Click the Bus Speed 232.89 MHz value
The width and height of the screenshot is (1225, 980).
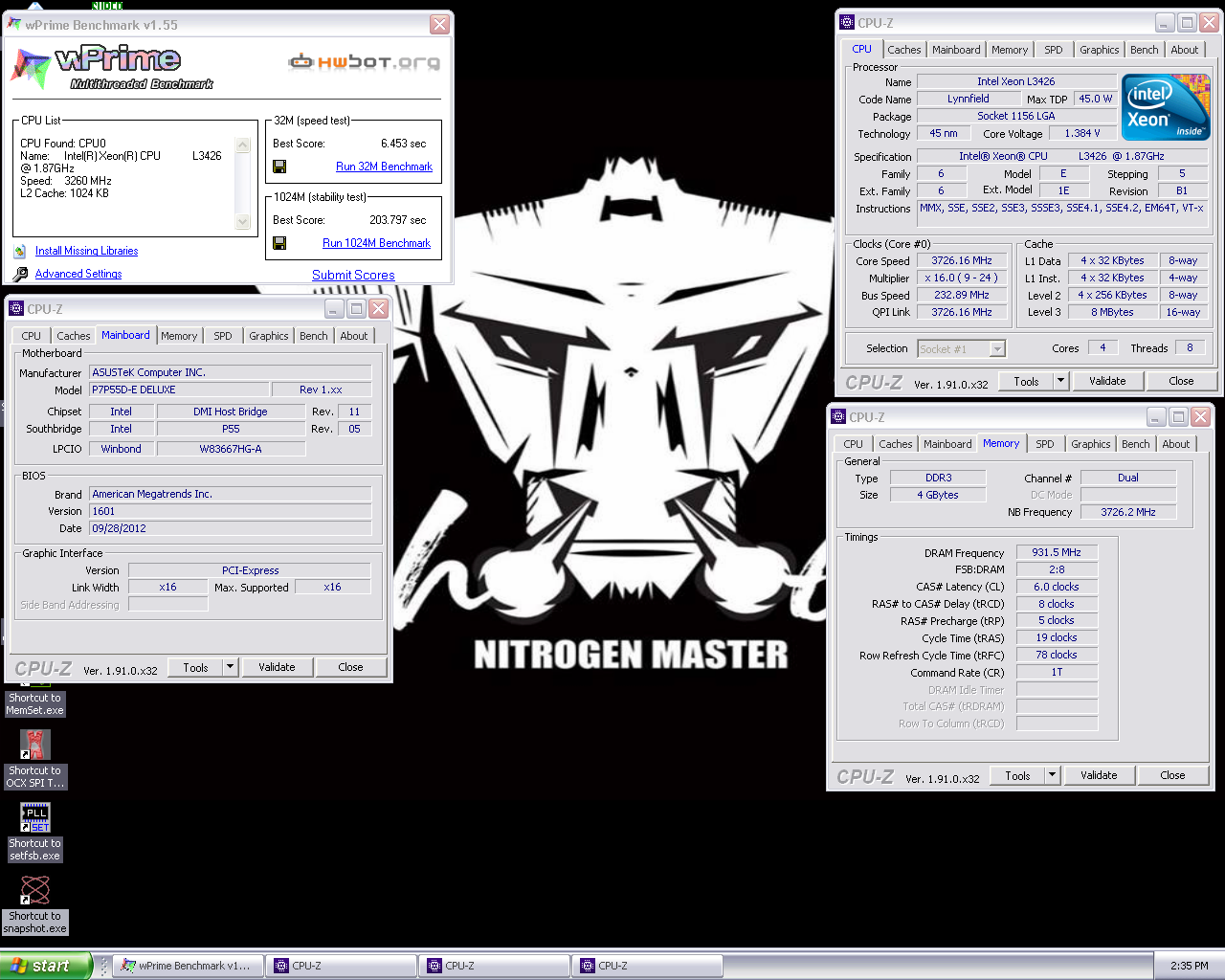pos(962,295)
